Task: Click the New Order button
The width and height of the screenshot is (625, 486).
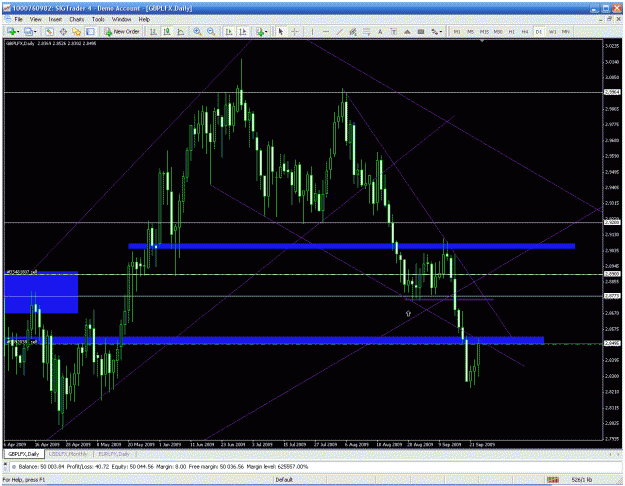Action: coord(122,31)
